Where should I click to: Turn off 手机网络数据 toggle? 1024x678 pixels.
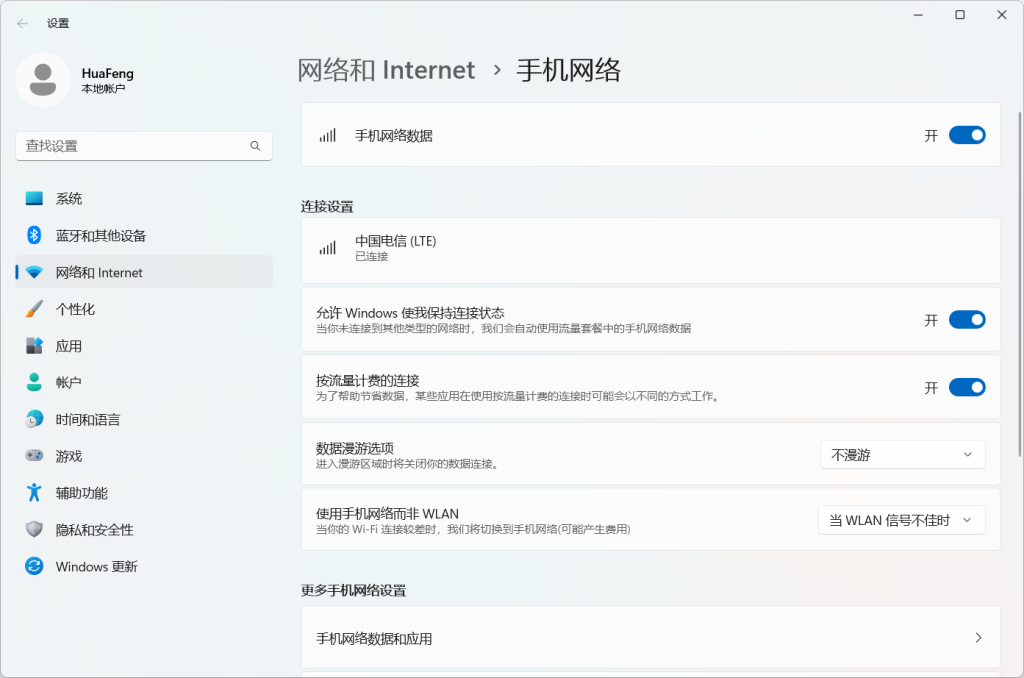pos(966,135)
